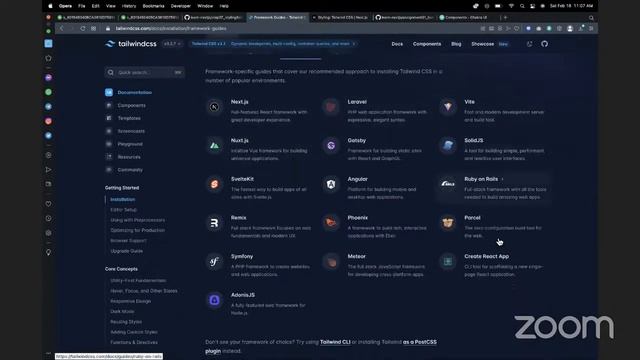Viewport: 640px width, 360px height.
Task: Open the Vite guide icon
Action: click(448, 107)
